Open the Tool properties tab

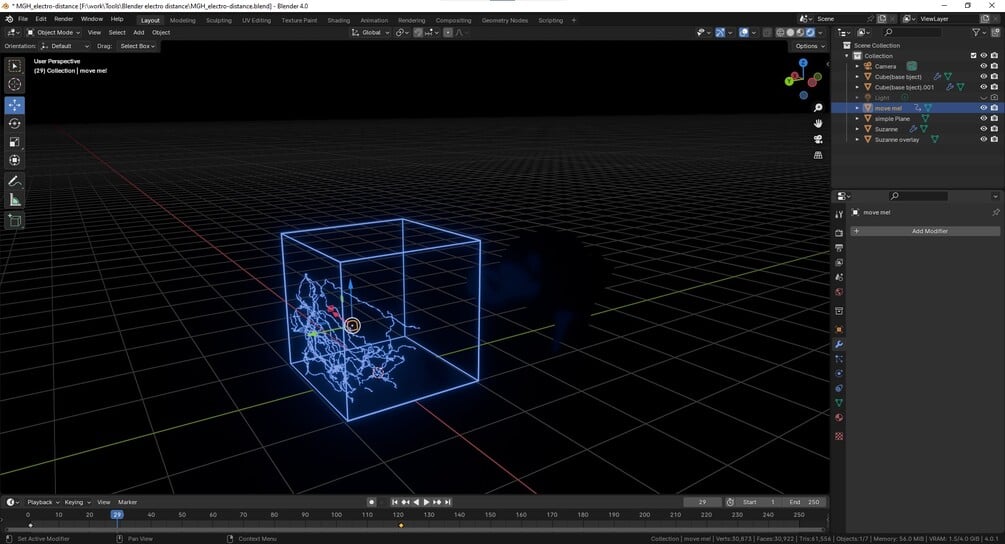(838, 215)
